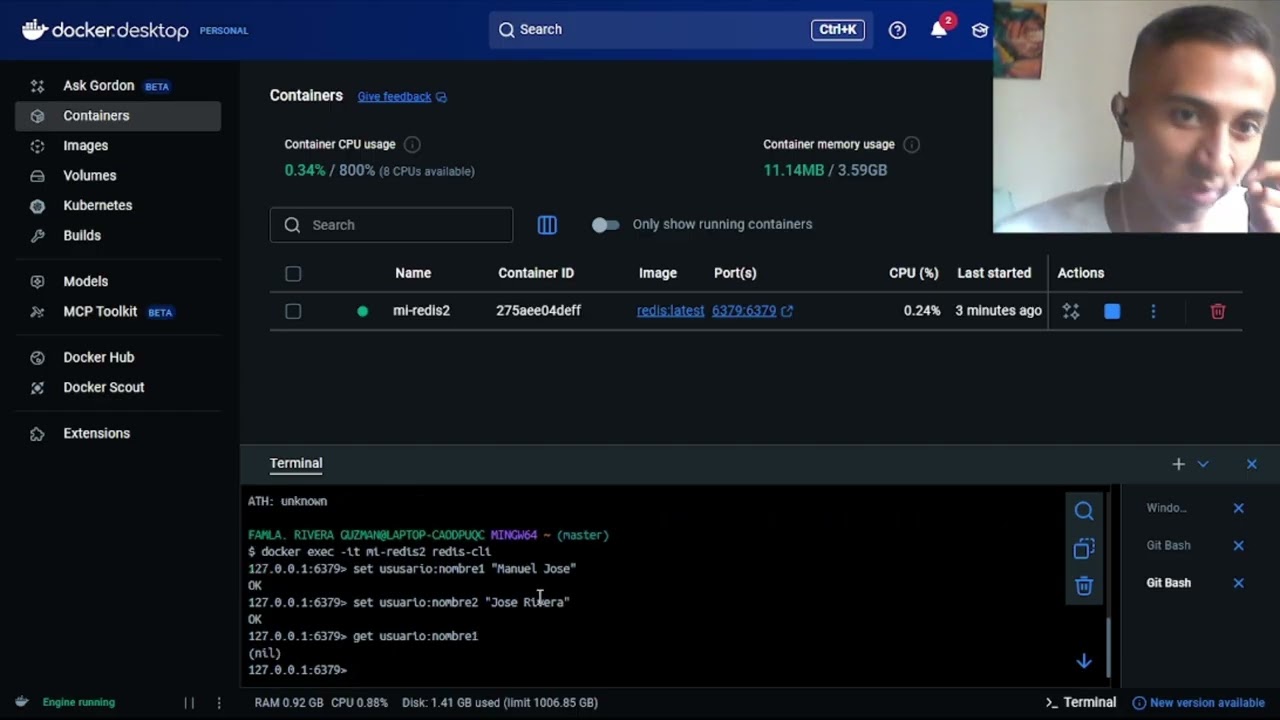Screen dimensions: 1280x720
Task: Open port 6379:6379 link
Action: pos(752,311)
